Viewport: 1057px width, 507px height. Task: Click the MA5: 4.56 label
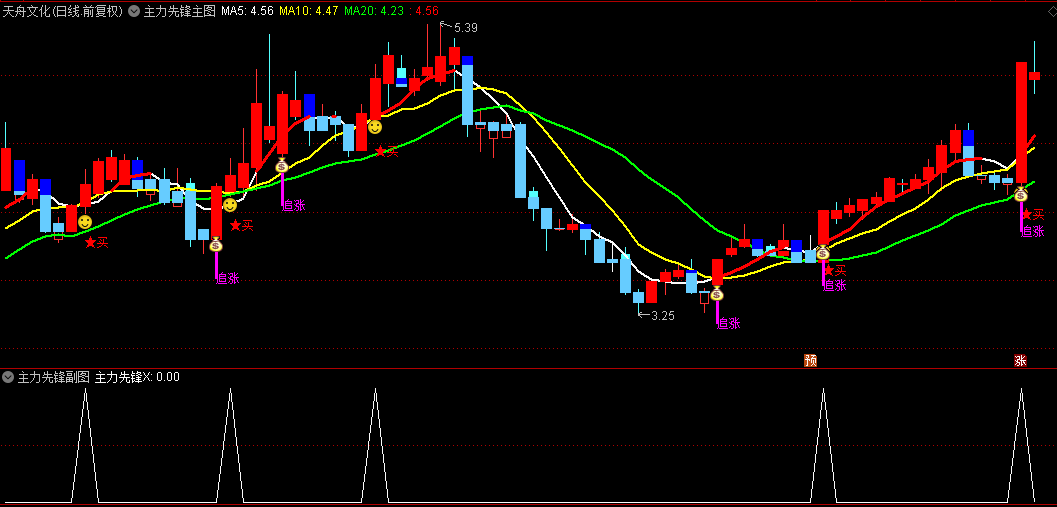(247, 11)
